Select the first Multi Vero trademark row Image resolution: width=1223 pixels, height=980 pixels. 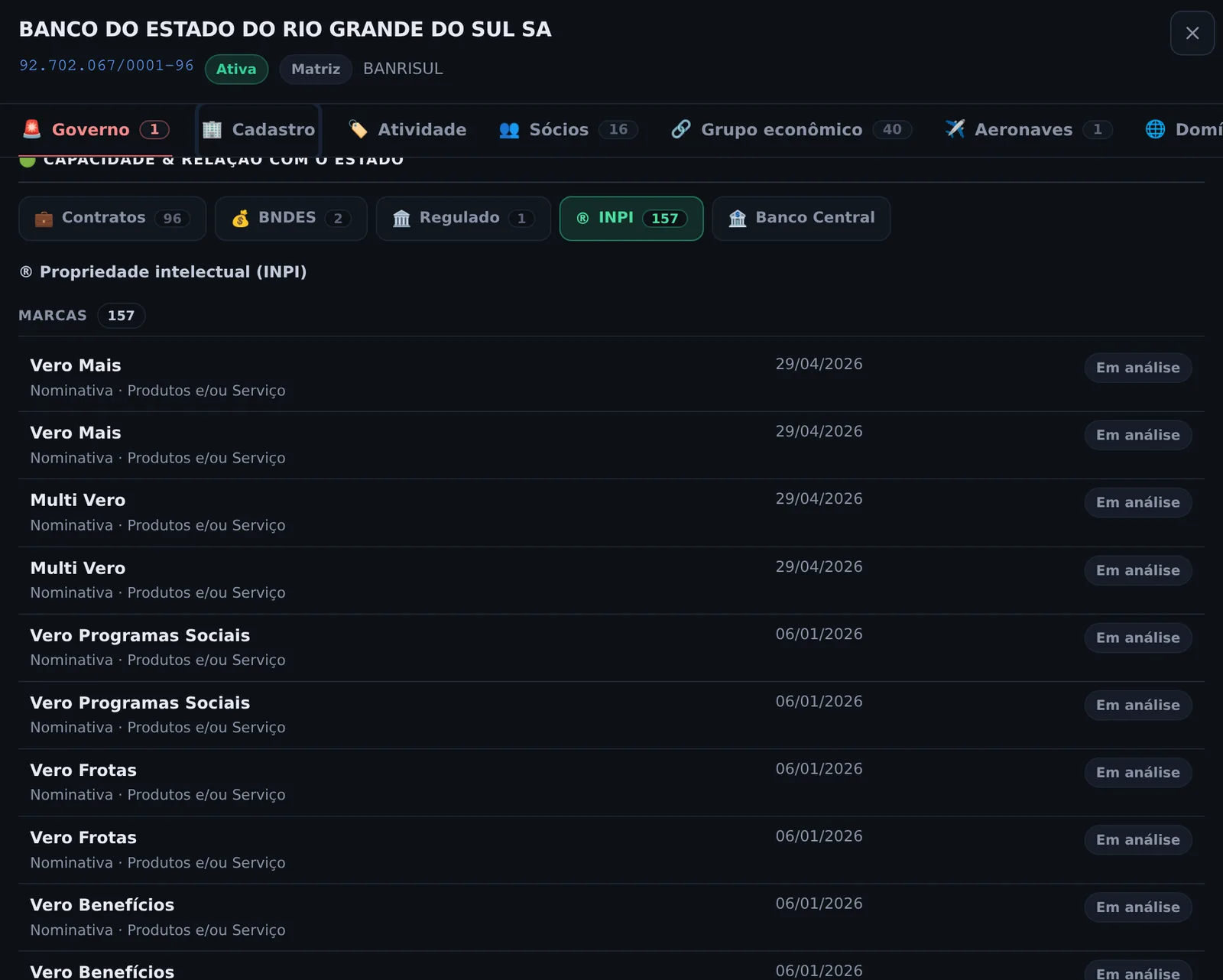(x=611, y=512)
